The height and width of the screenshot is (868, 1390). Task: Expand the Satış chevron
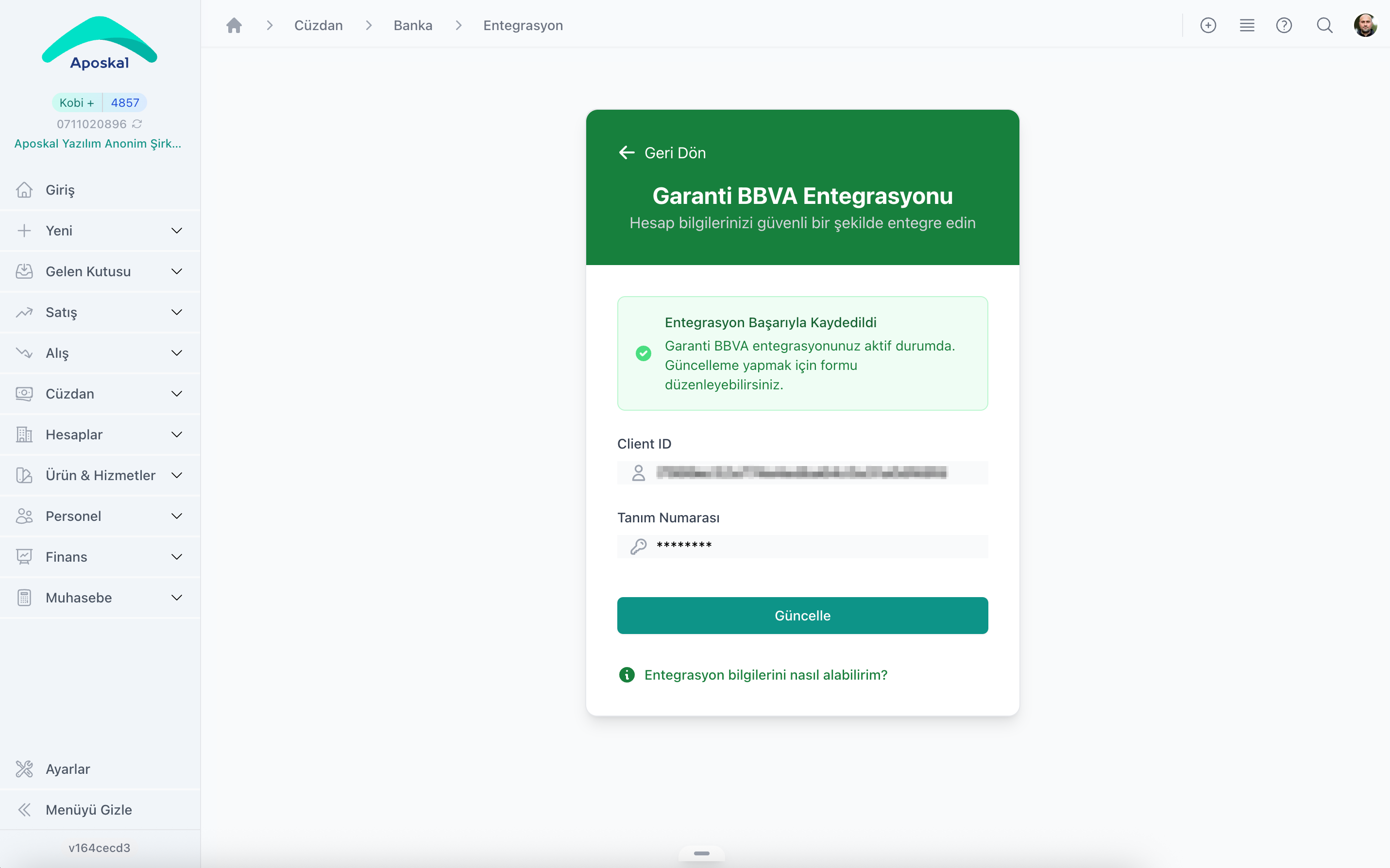[177, 312]
